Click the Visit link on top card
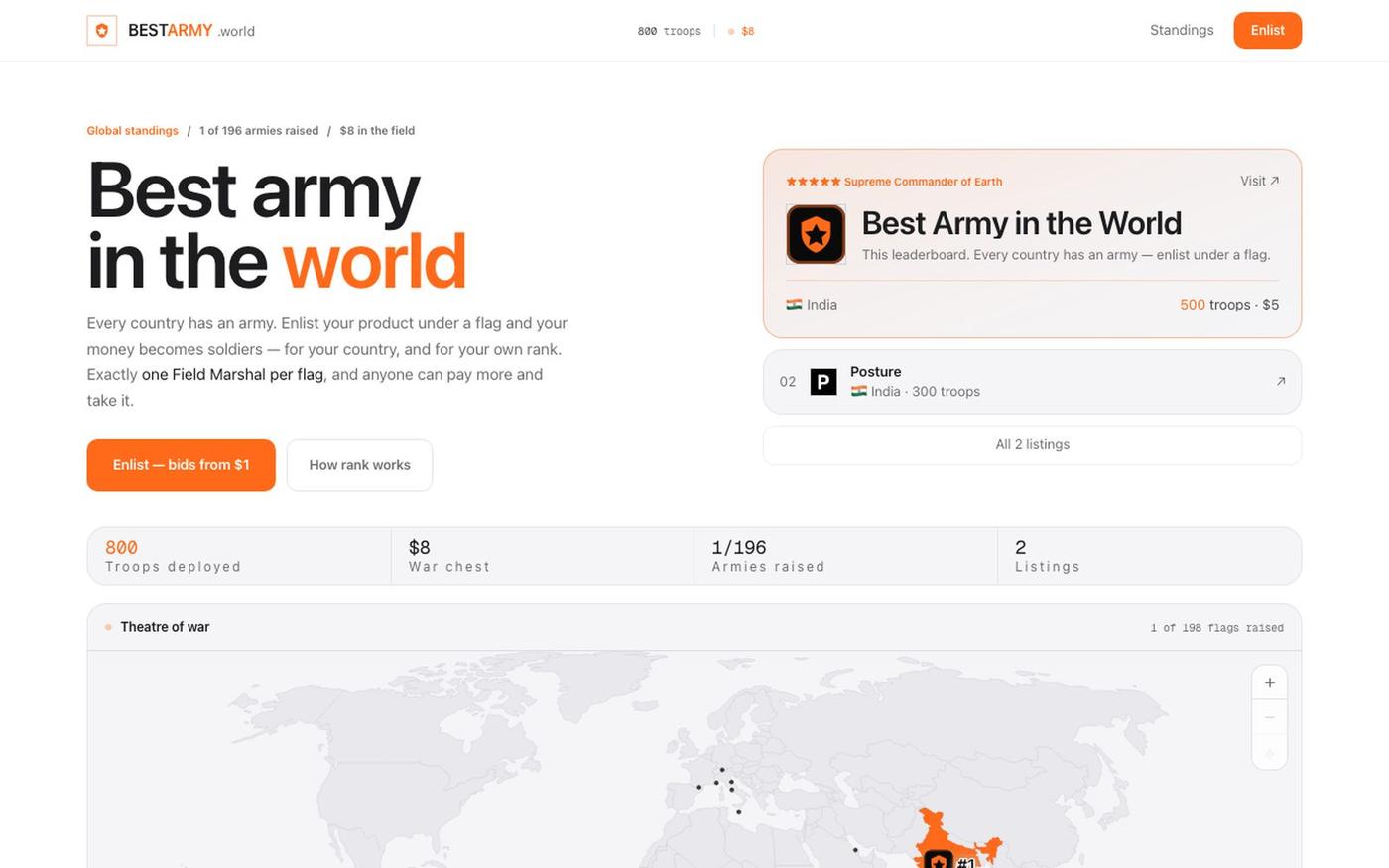Image resolution: width=1389 pixels, height=868 pixels. [1260, 181]
